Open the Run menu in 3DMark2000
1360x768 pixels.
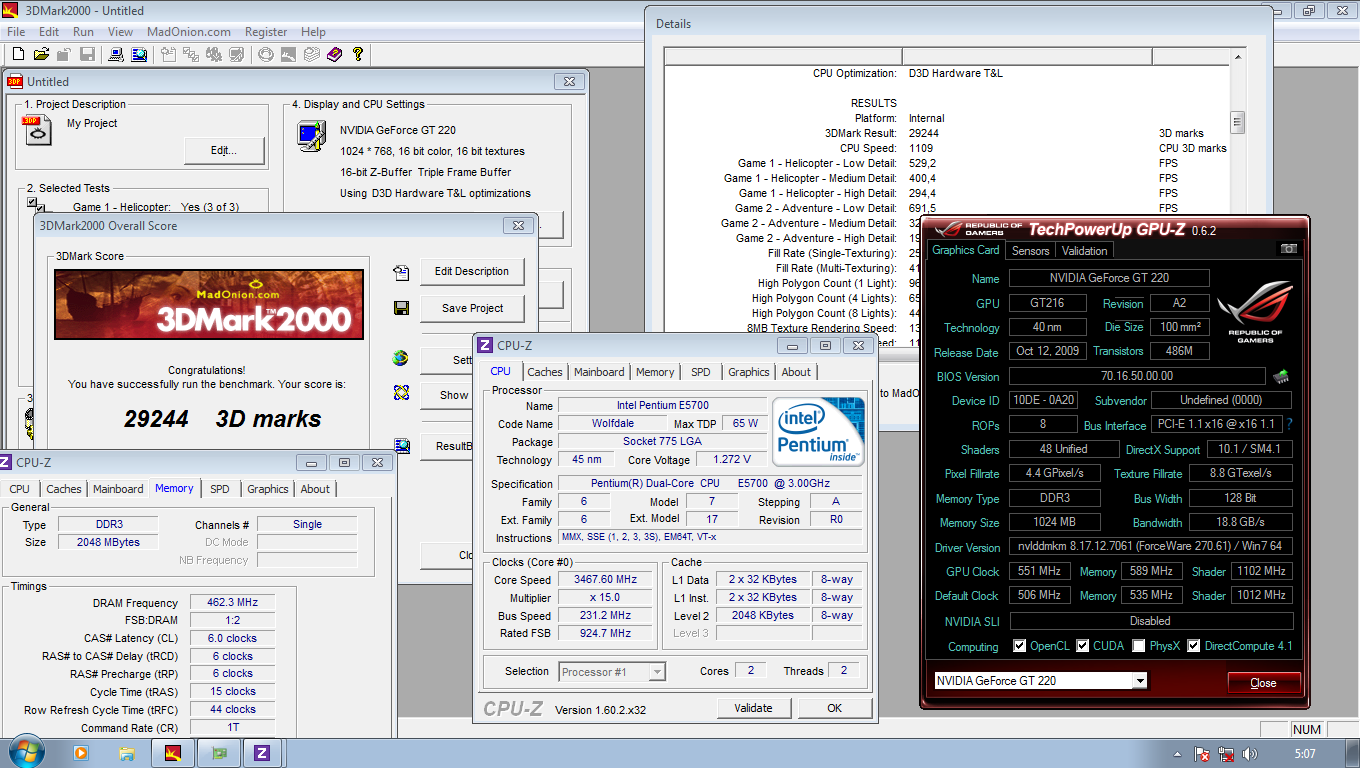point(84,32)
